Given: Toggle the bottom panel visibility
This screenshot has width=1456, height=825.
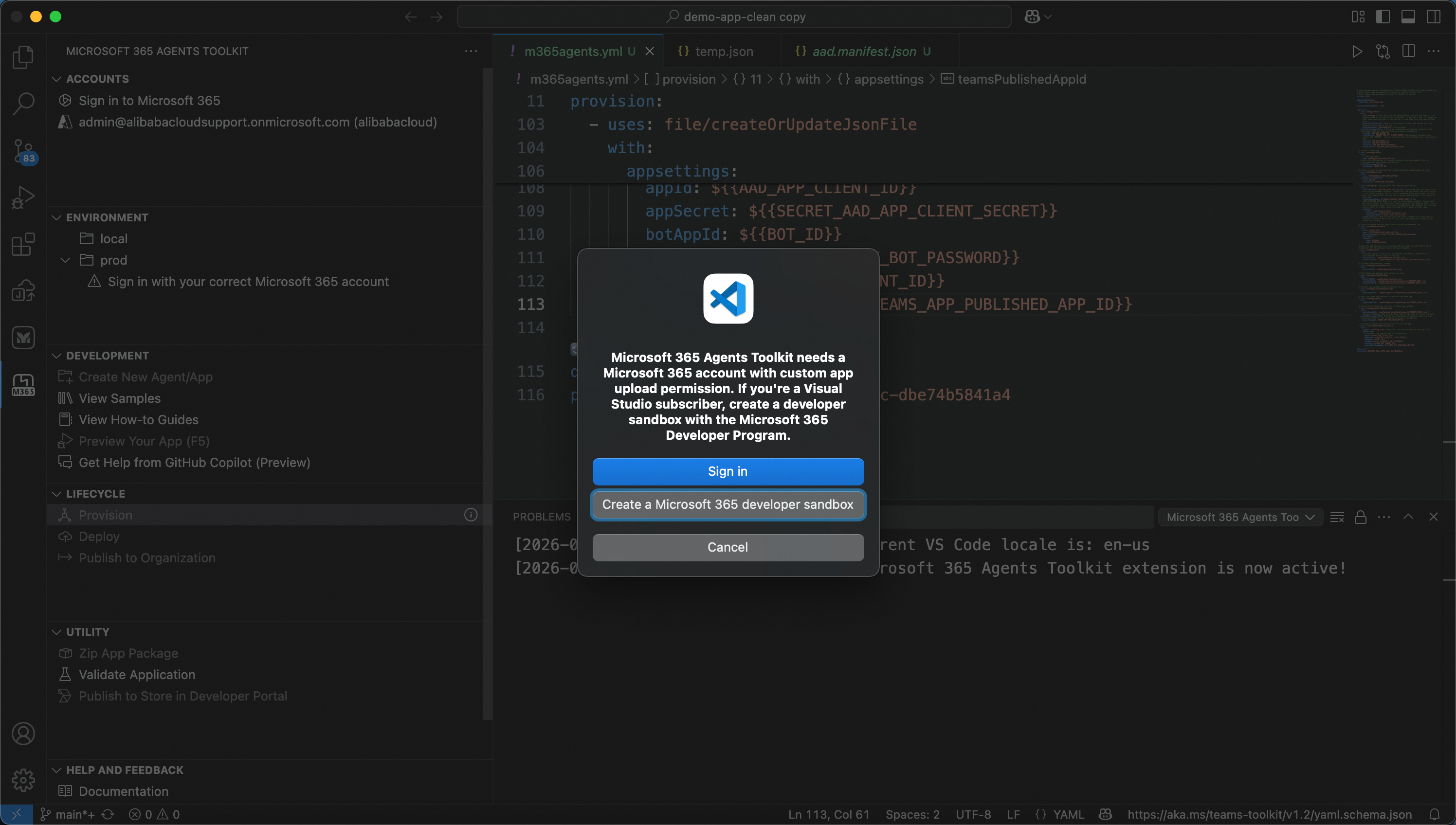Looking at the screenshot, I should [x=1408, y=17].
